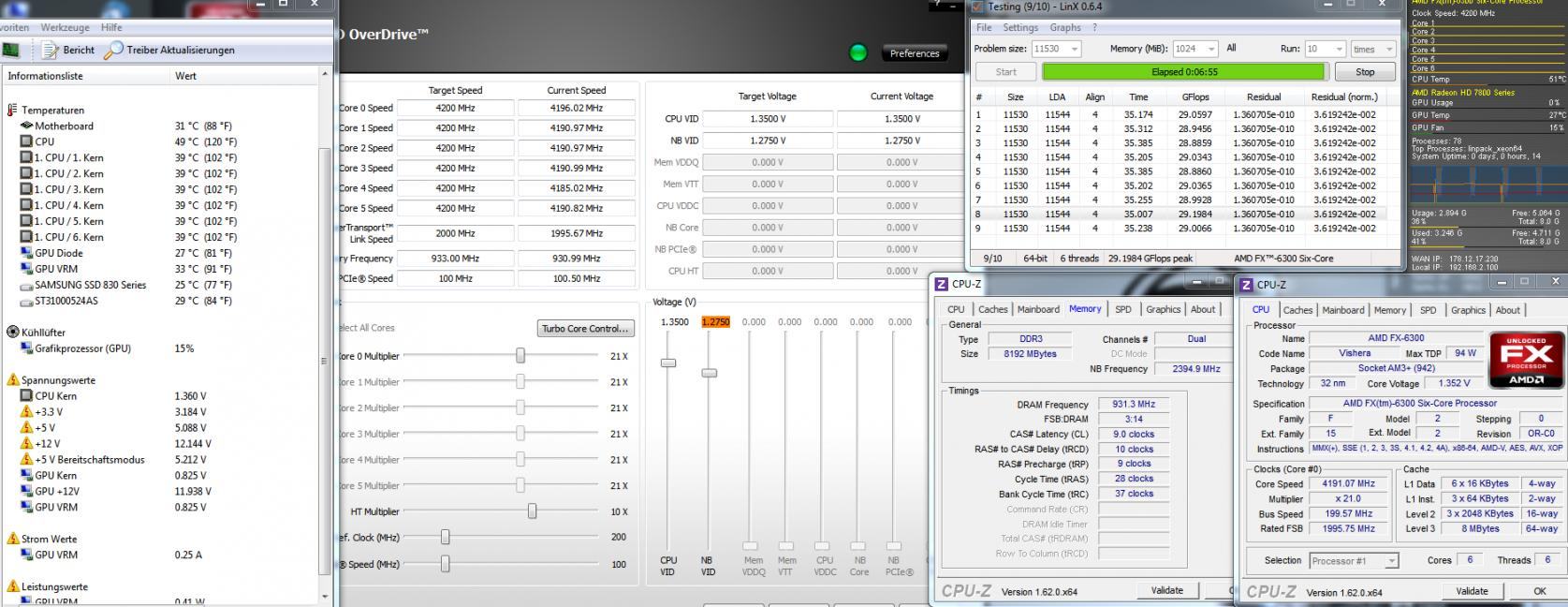
Task: Open the LinX Graphs menu
Action: point(1065,28)
